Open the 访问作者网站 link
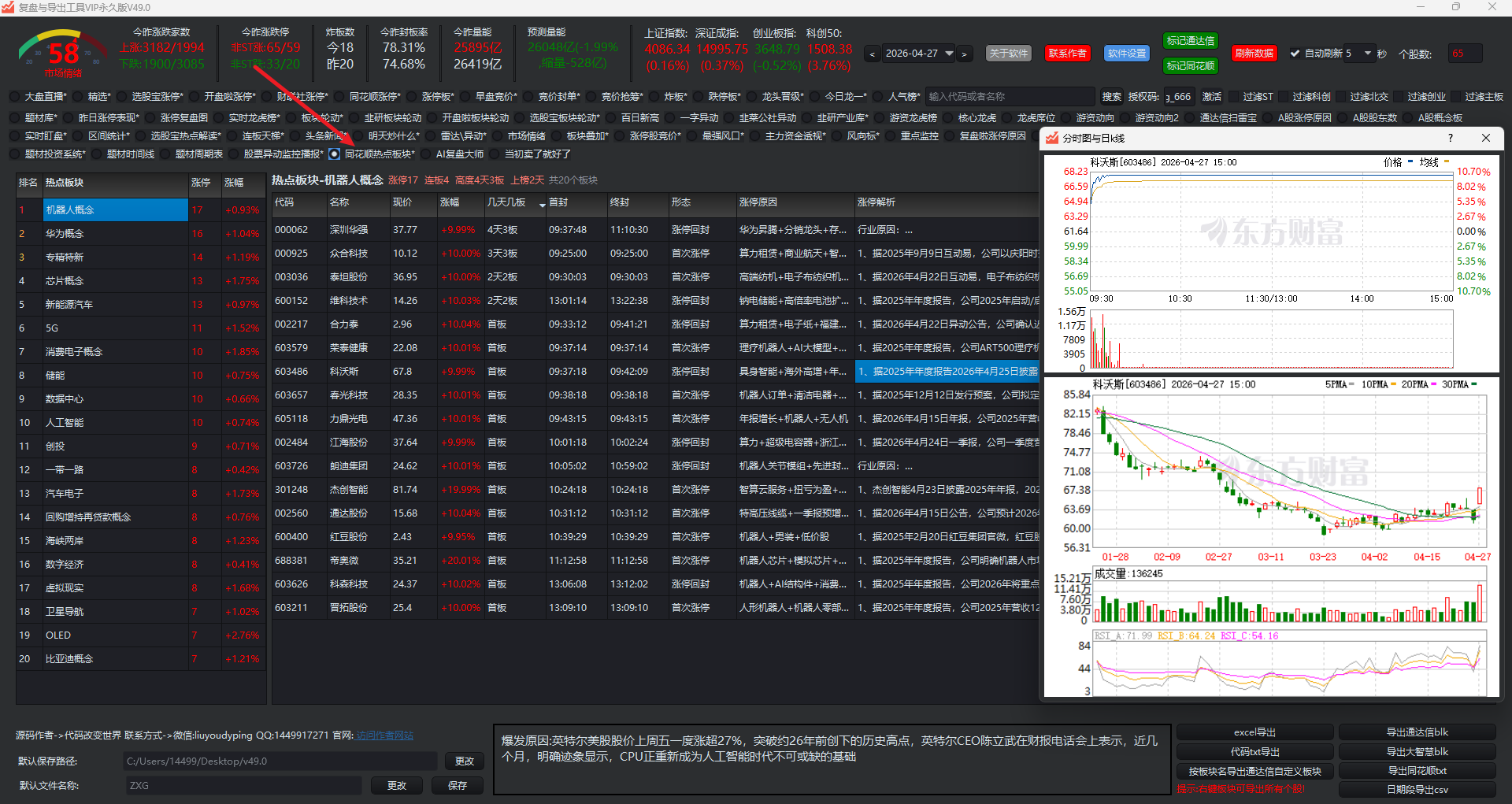This screenshot has width=1512, height=804. (x=384, y=735)
